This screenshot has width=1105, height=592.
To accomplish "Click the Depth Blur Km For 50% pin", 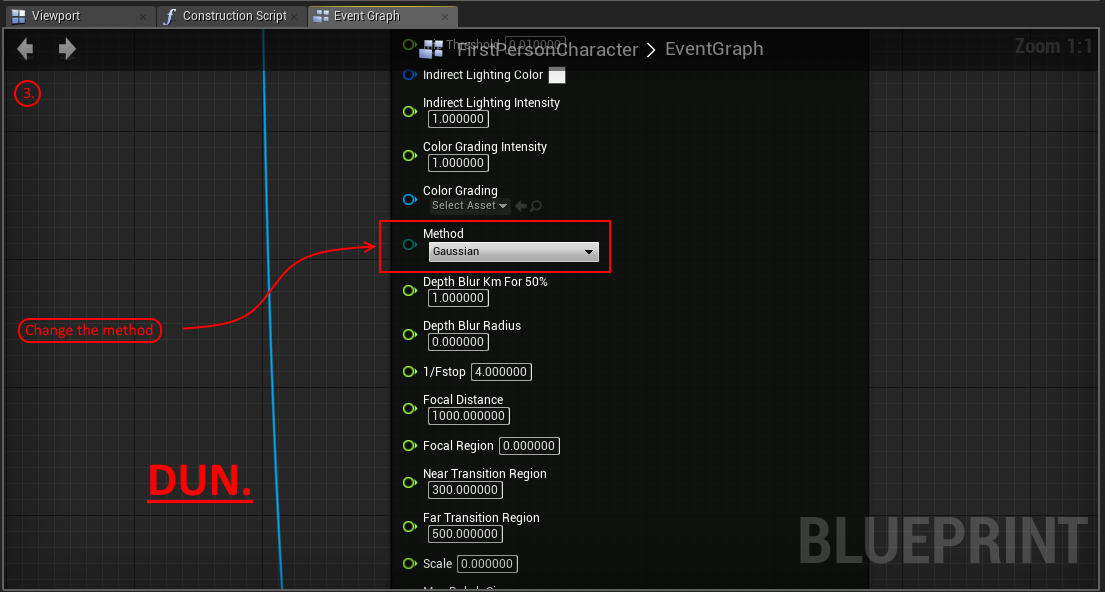I will 409,290.
